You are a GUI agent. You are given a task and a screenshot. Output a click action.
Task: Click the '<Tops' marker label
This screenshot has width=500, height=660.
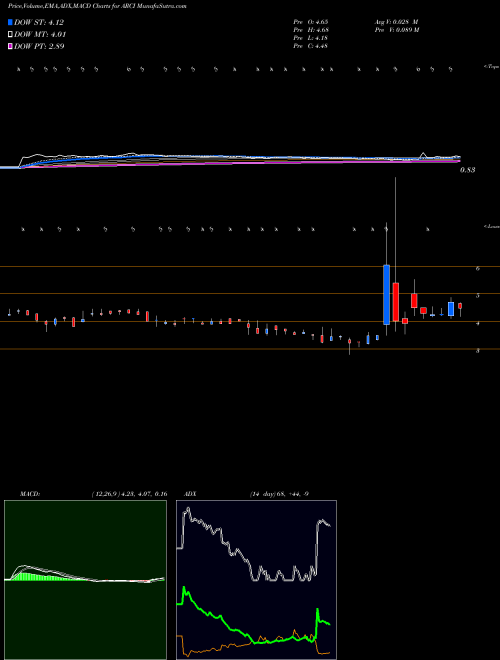(492, 67)
